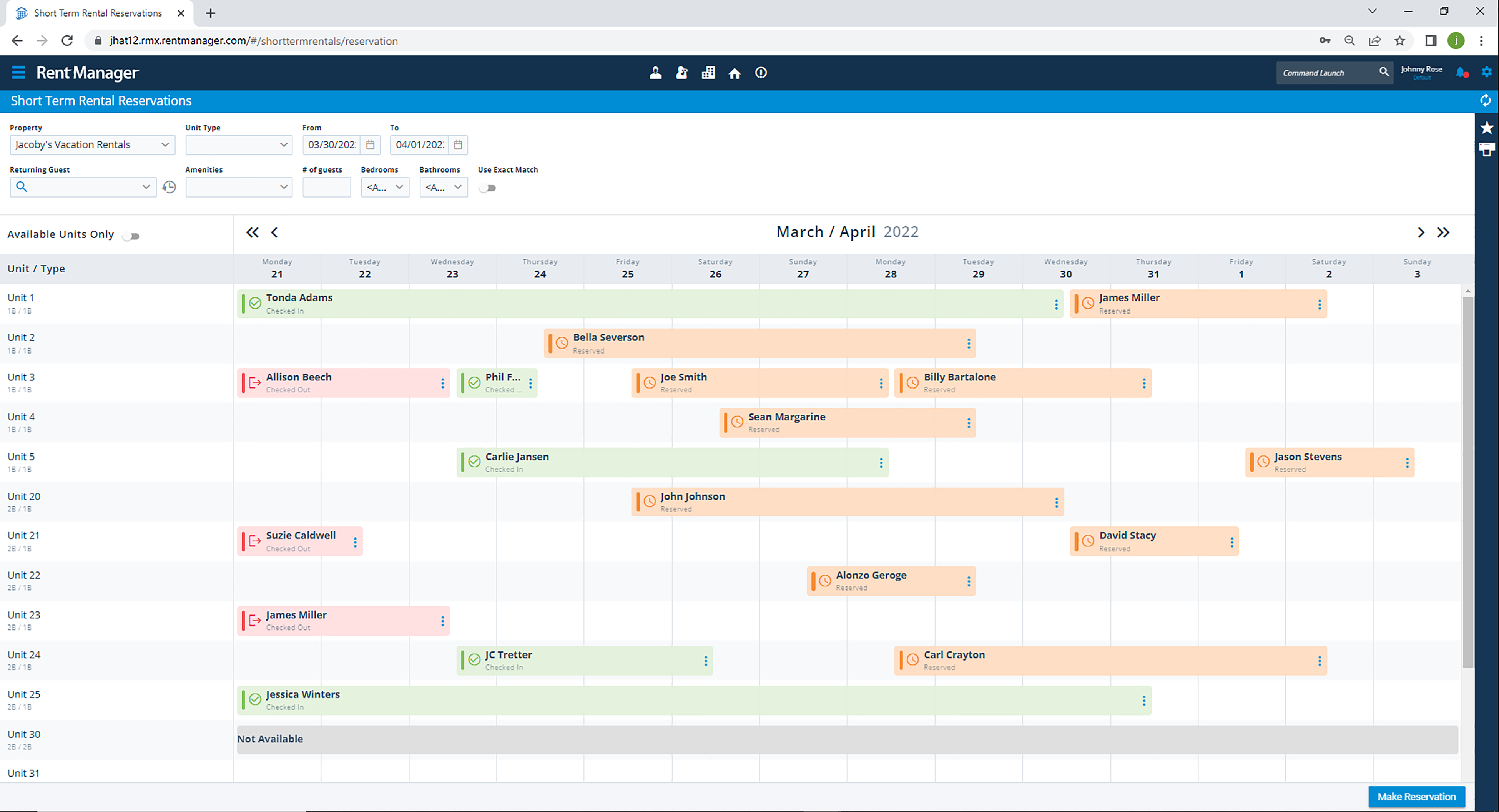Go to next day with single right arrow
Viewport: 1499px width, 812px height.
[1421, 232]
